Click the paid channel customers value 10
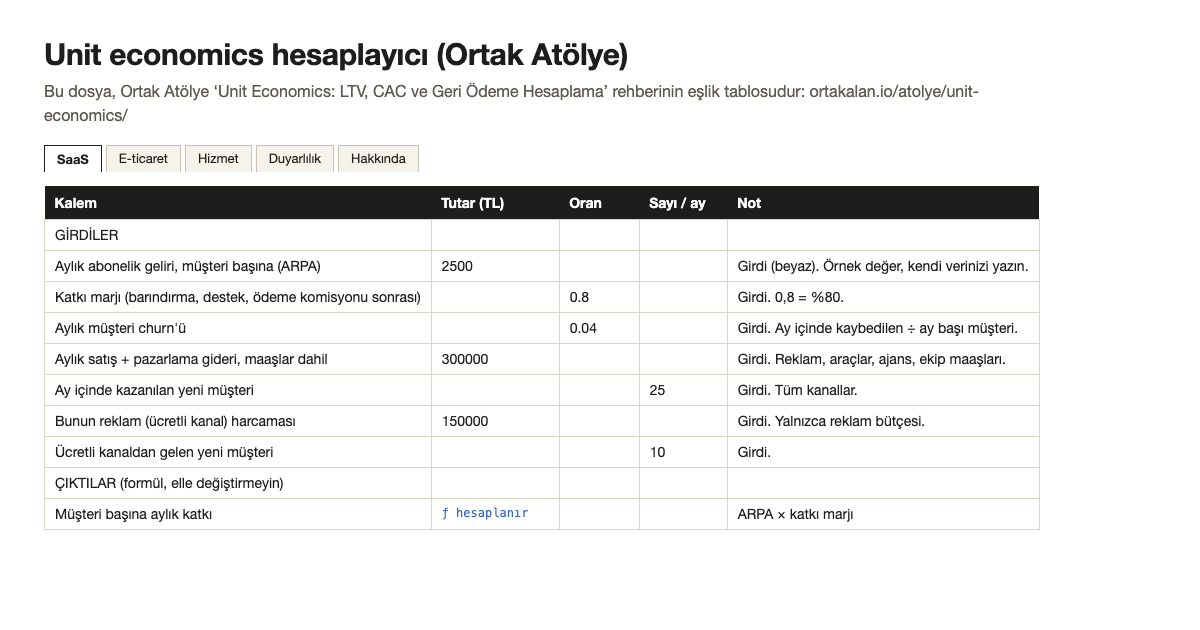 pyautogui.click(x=684, y=452)
